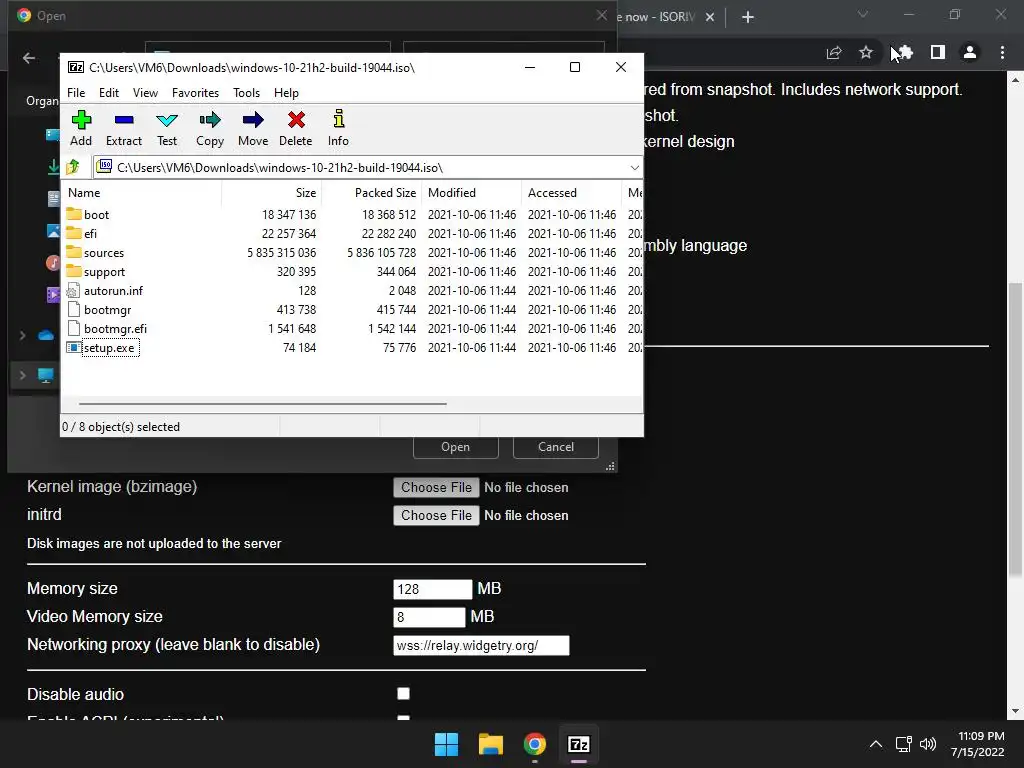Bookmark page with the star icon

point(866,52)
